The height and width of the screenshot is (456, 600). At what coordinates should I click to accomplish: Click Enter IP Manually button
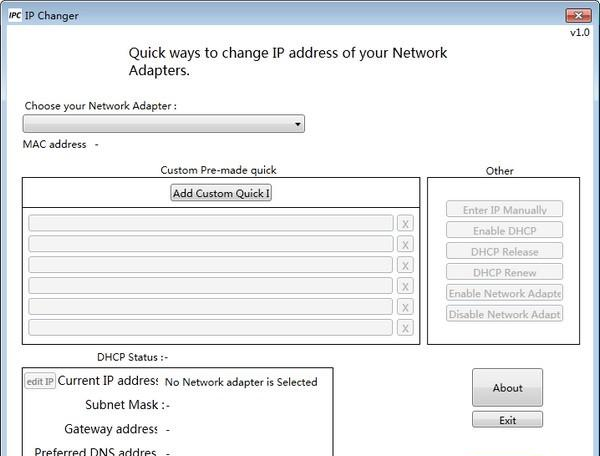pyautogui.click(x=504, y=209)
